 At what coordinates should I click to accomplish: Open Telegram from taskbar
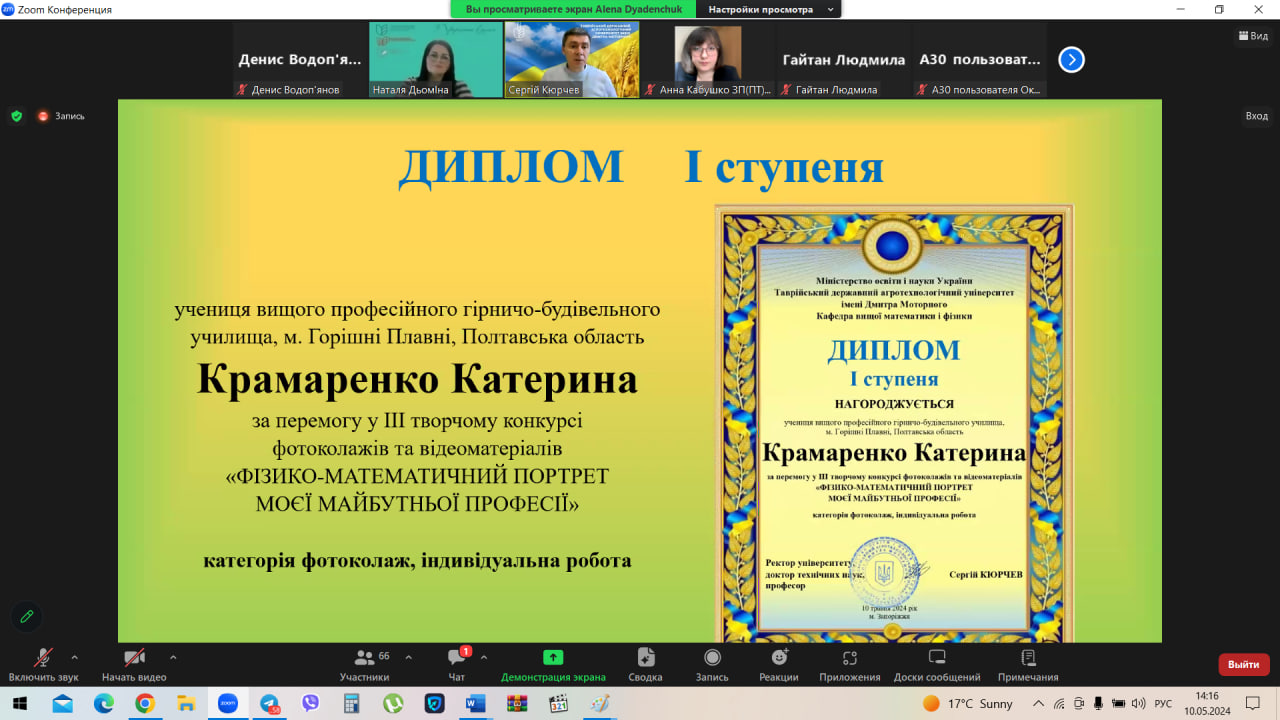click(x=269, y=704)
